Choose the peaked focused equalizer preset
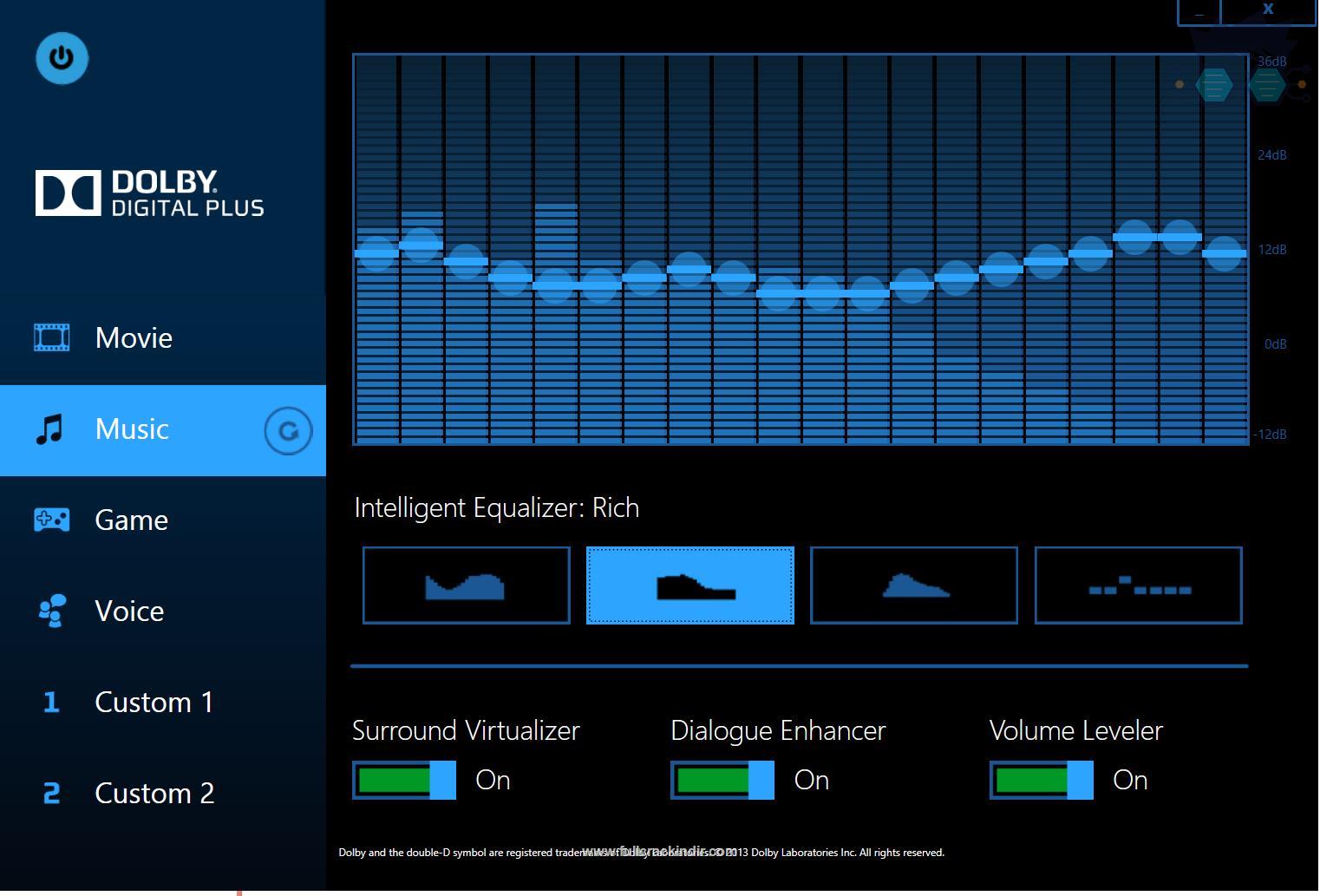 [x=914, y=585]
